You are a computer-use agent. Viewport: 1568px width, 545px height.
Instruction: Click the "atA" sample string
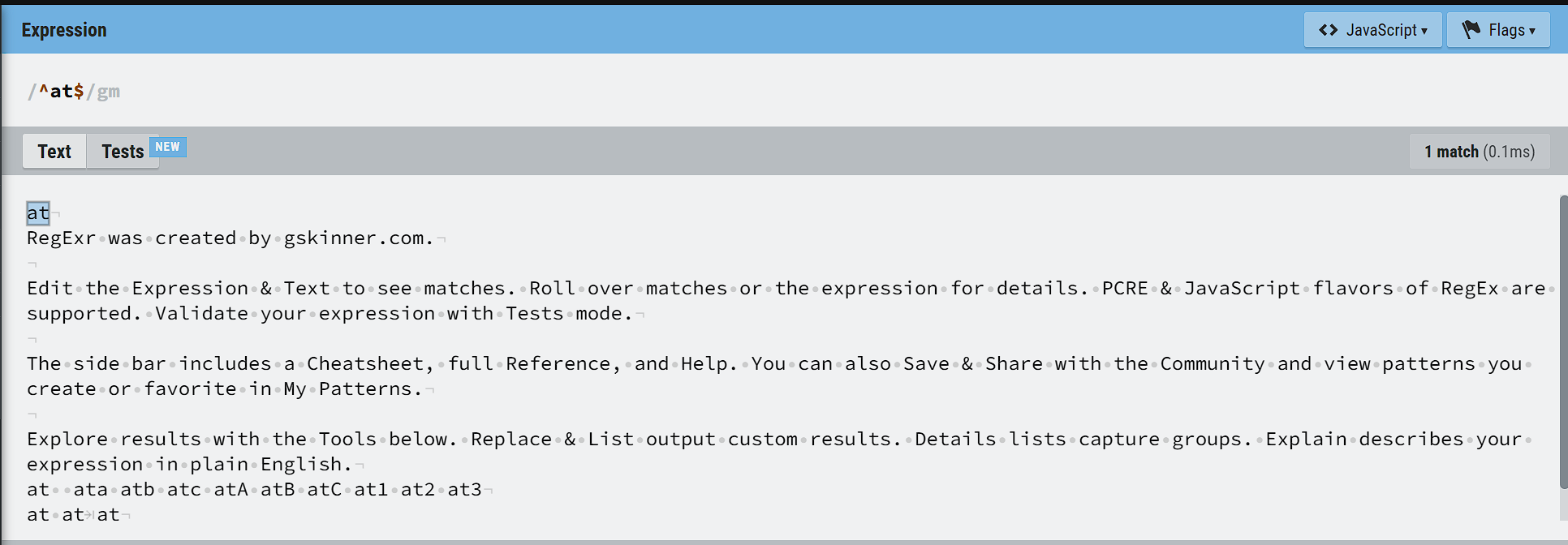coord(230,490)
